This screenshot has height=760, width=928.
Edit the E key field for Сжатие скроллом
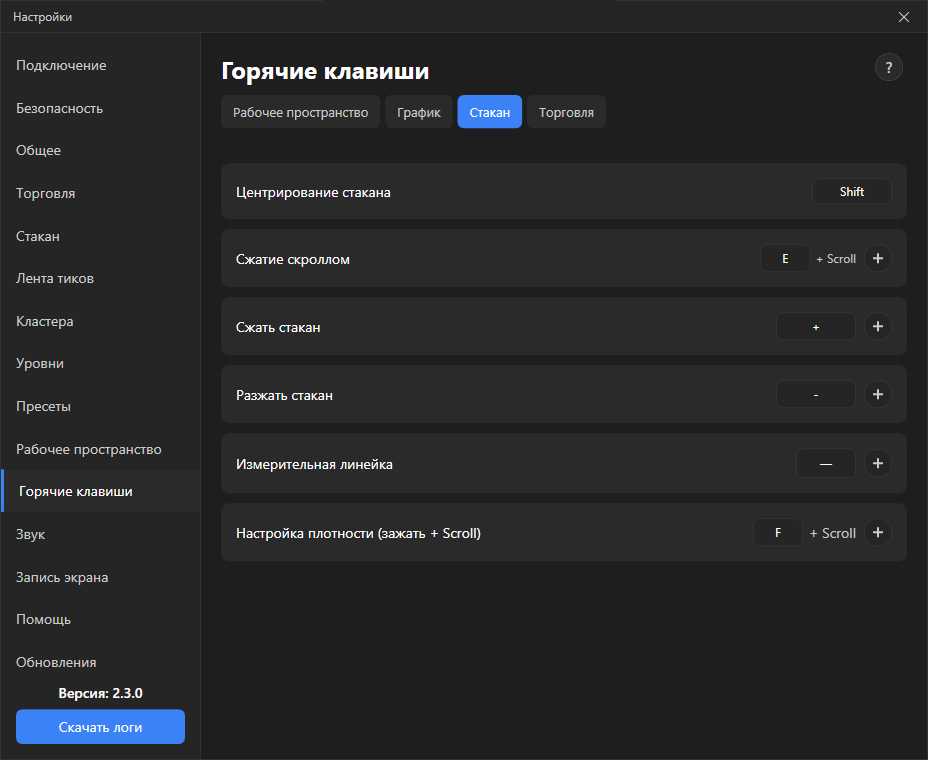(785, 259)
